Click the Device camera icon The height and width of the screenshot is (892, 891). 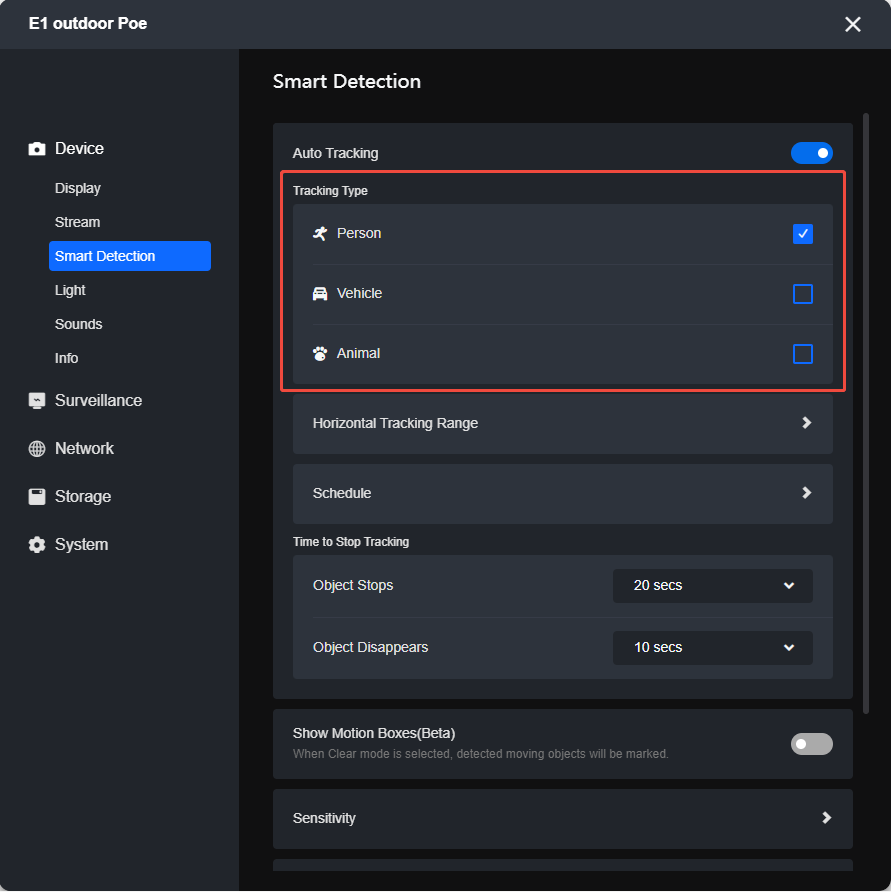[x=37, y=149]
